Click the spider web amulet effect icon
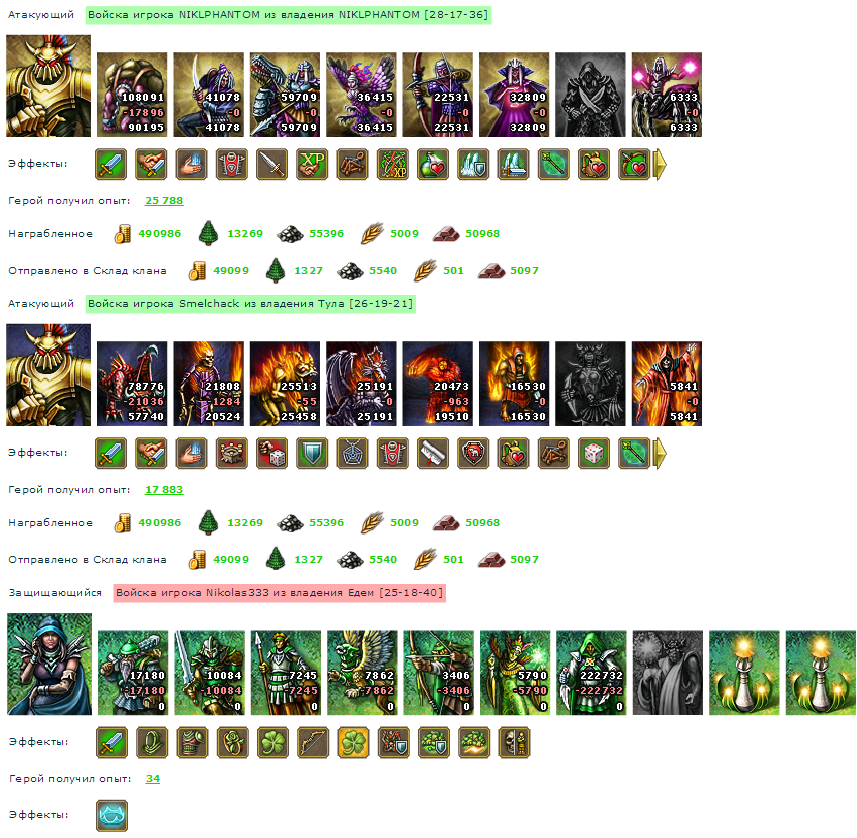 352,453
